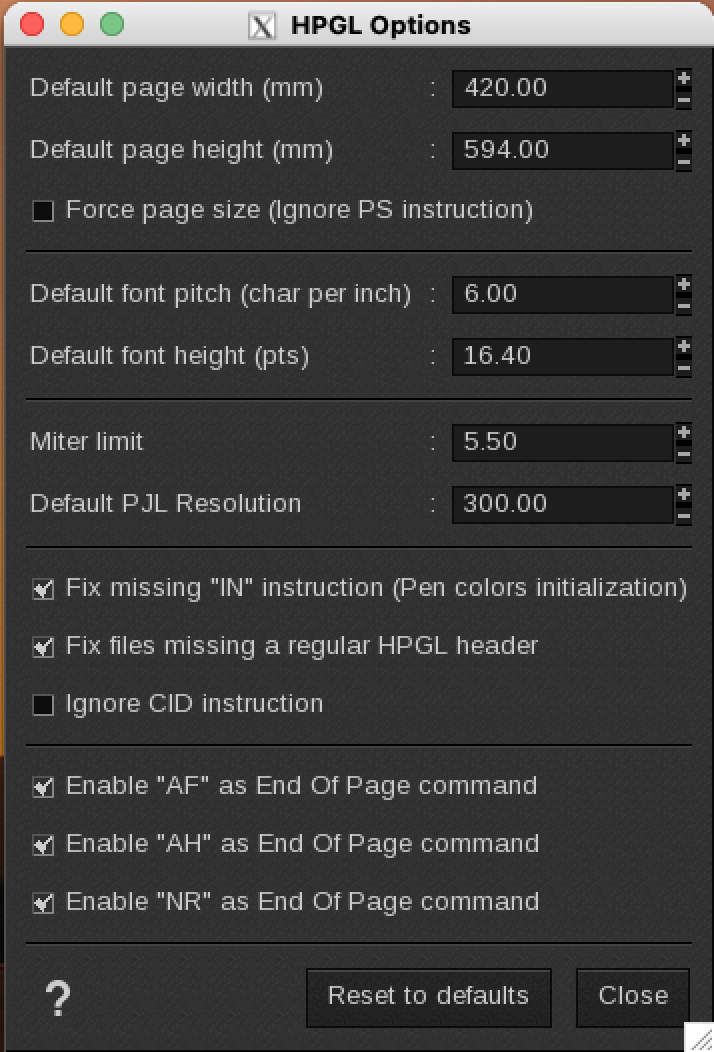
Task: Click the Close button
Action: pos(633,996)
